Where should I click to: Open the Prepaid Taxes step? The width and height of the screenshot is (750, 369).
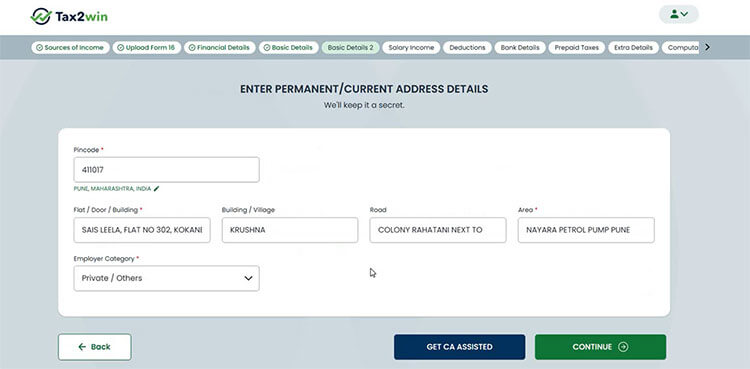pyautogui.click(x=577, y=47)
